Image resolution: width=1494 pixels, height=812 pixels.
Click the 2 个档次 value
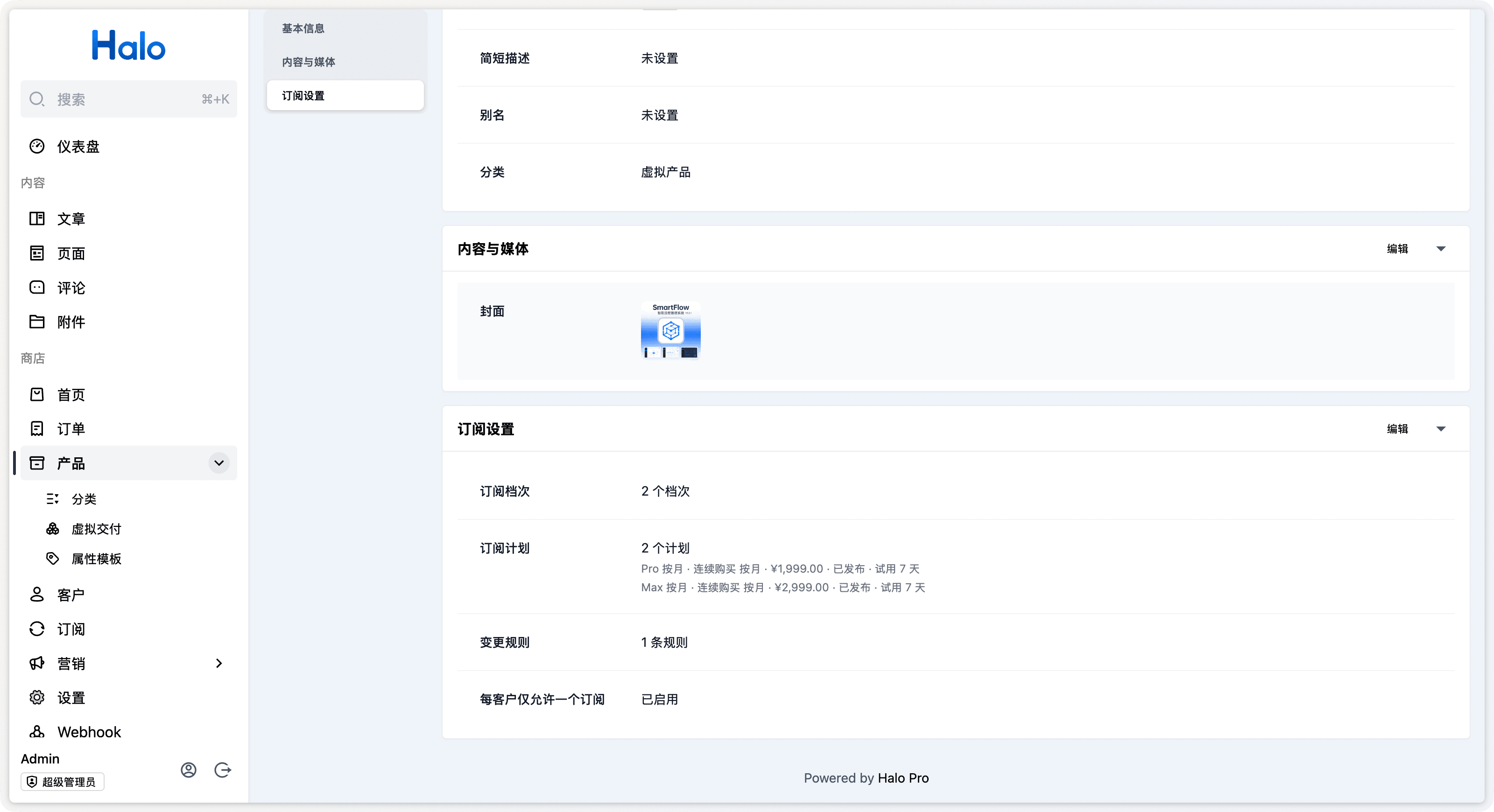(x=665, y=491)
